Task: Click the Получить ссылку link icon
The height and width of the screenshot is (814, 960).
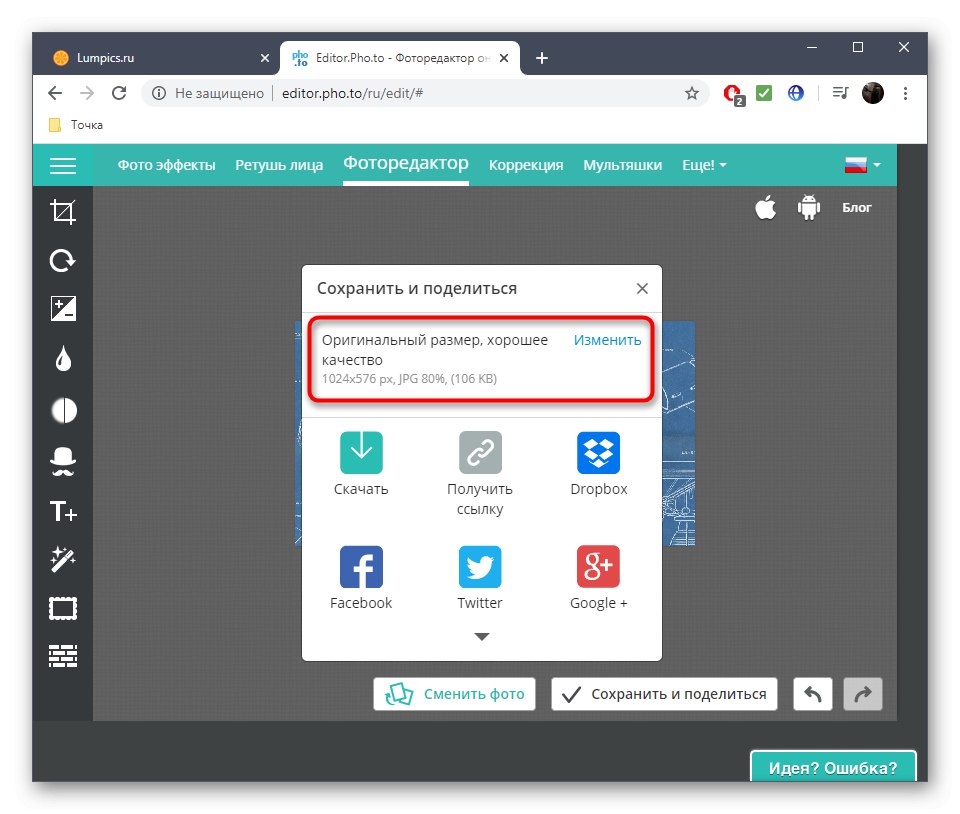Action: [x=480, y=452]
